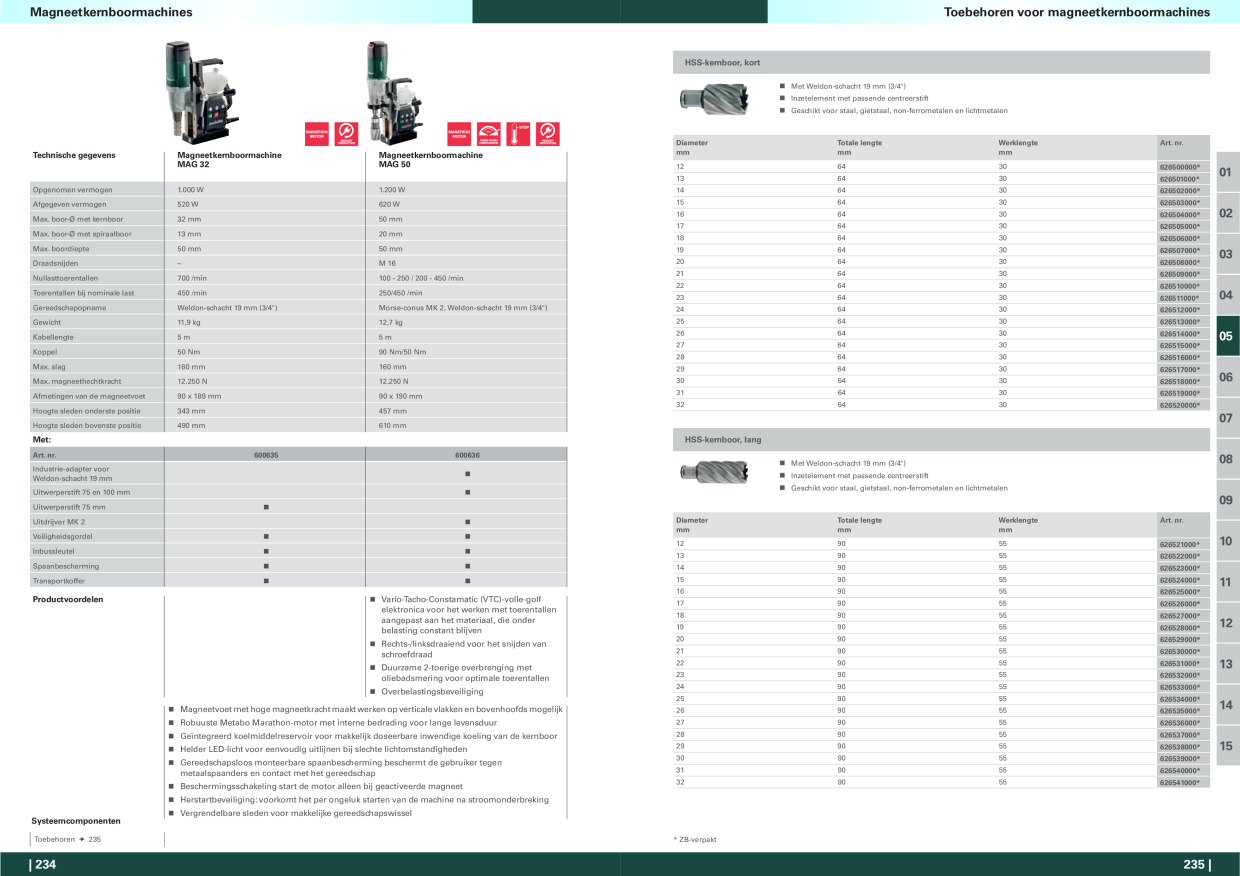1240x876 pixels.
Task: Click the thermometer STOP overload icon
Action: (x=518, y=134)
